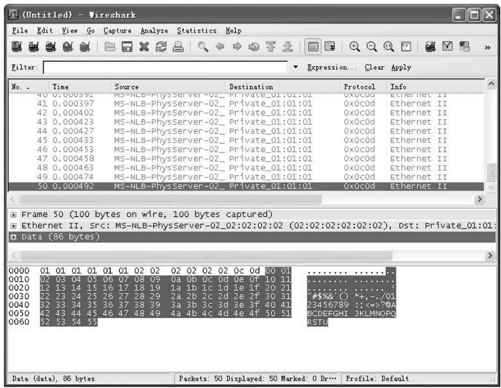Jump to last packet icon

point(288,47)
